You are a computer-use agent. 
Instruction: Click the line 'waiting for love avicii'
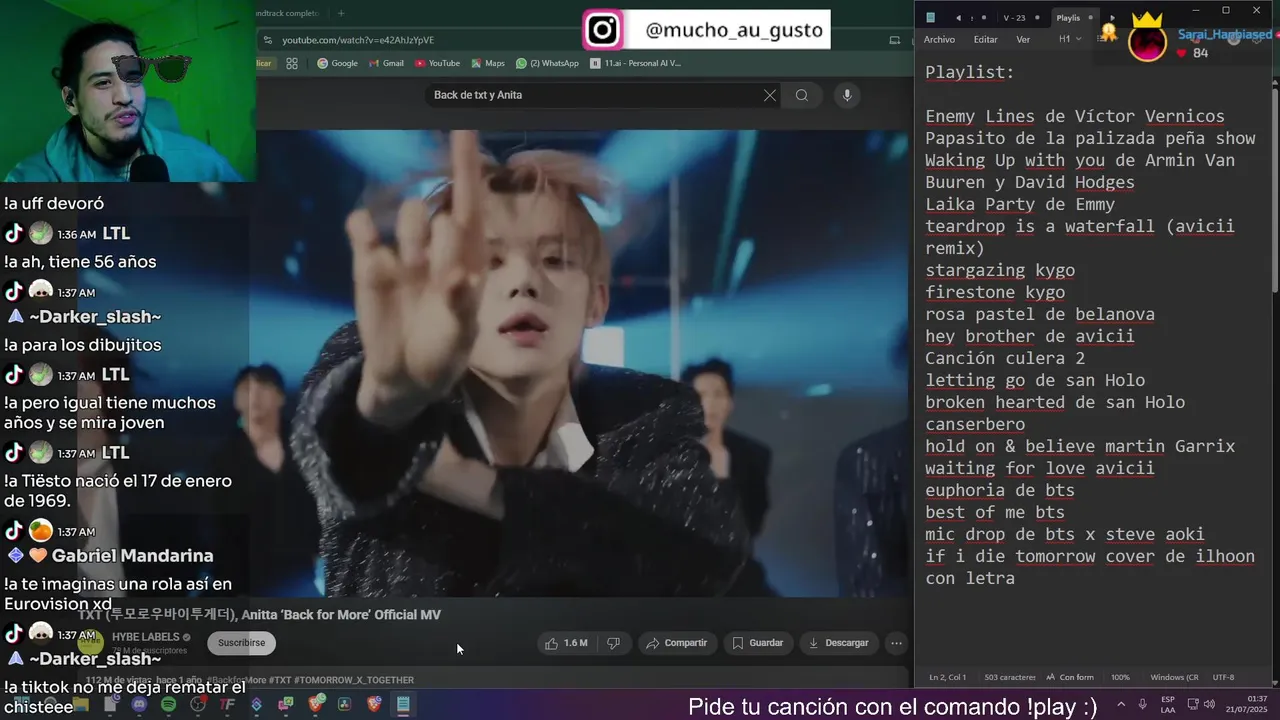coord(1040,468)
